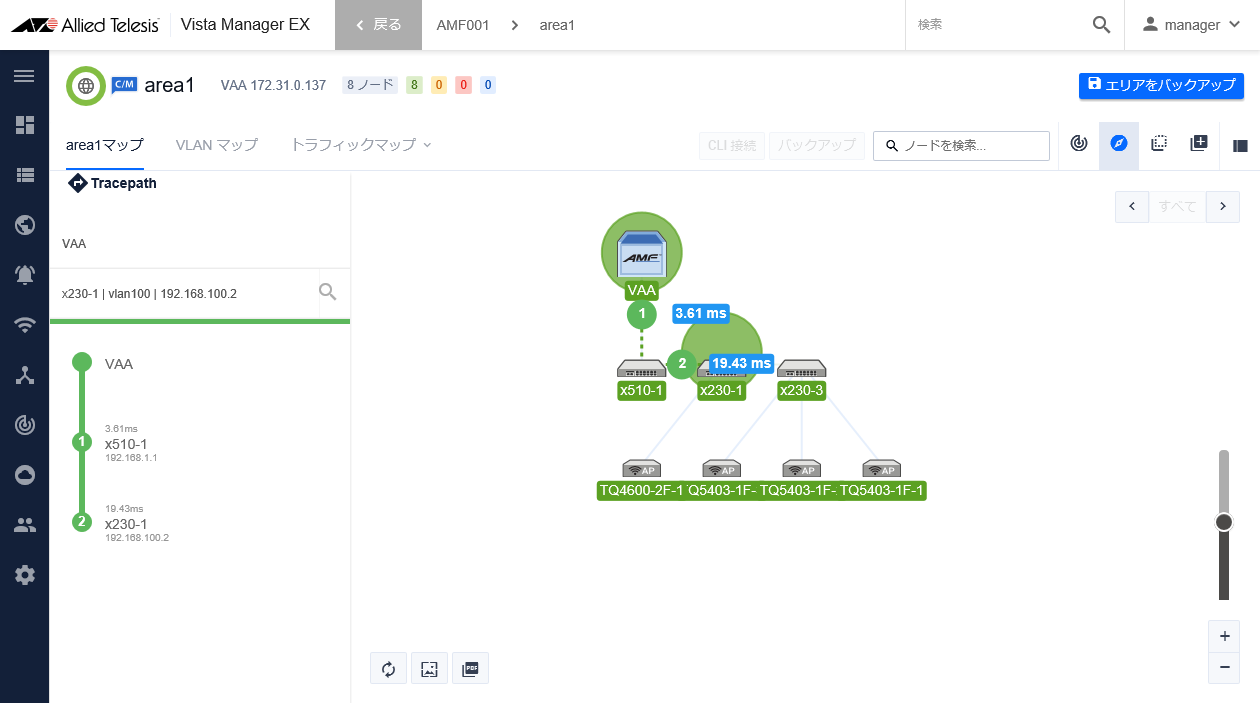Zoom in with the plus button

pos(1224,636)
